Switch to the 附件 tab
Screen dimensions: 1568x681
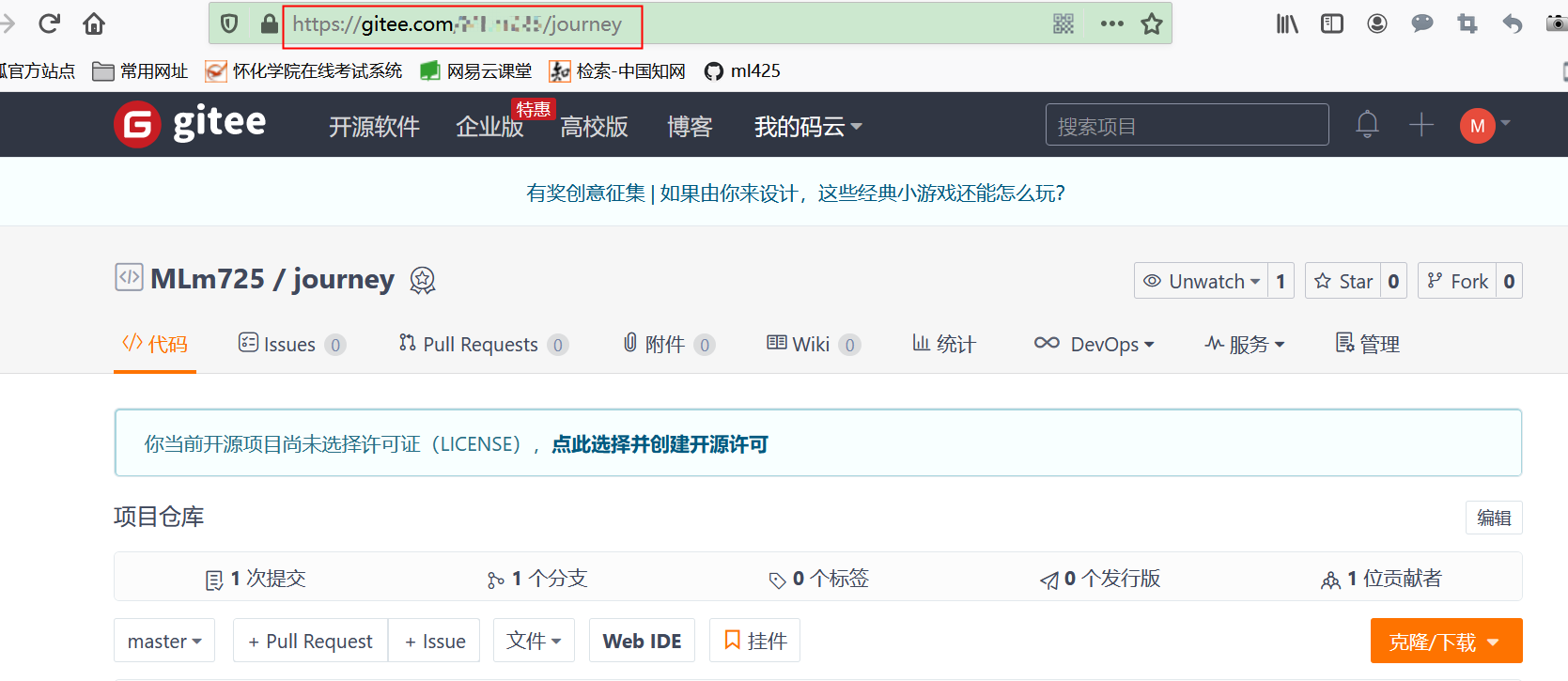[669, 345]
